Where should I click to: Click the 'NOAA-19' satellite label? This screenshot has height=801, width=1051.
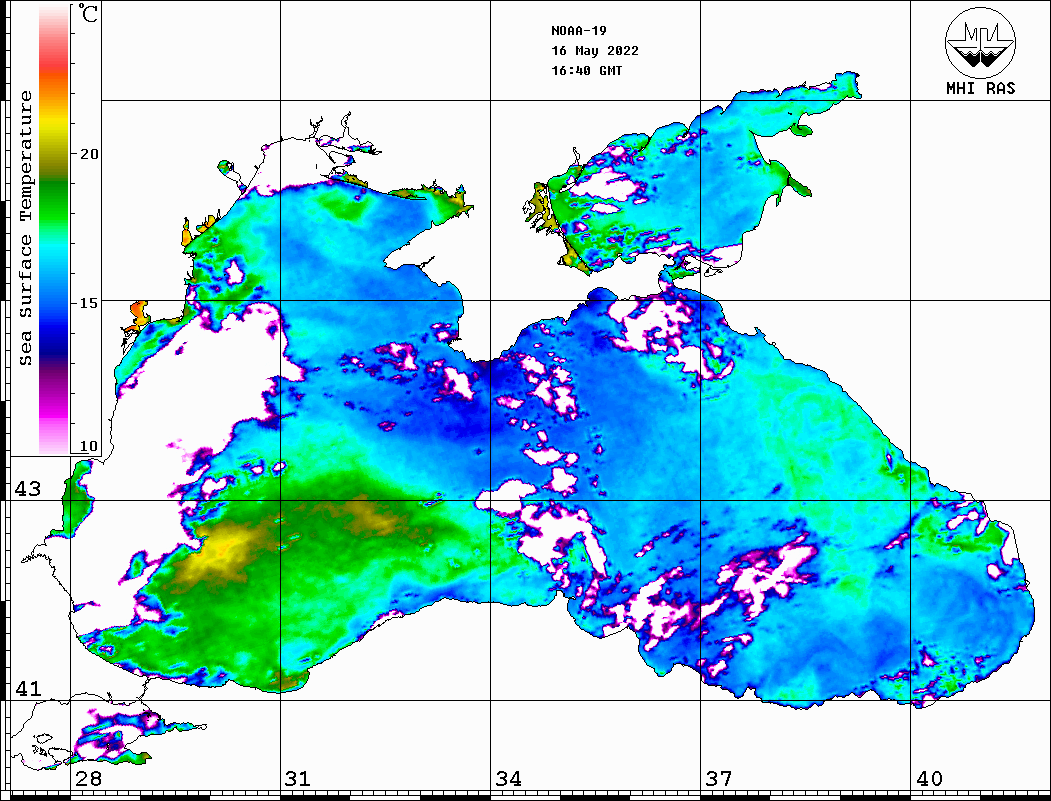pyautogui.click(x=578, y=31)
